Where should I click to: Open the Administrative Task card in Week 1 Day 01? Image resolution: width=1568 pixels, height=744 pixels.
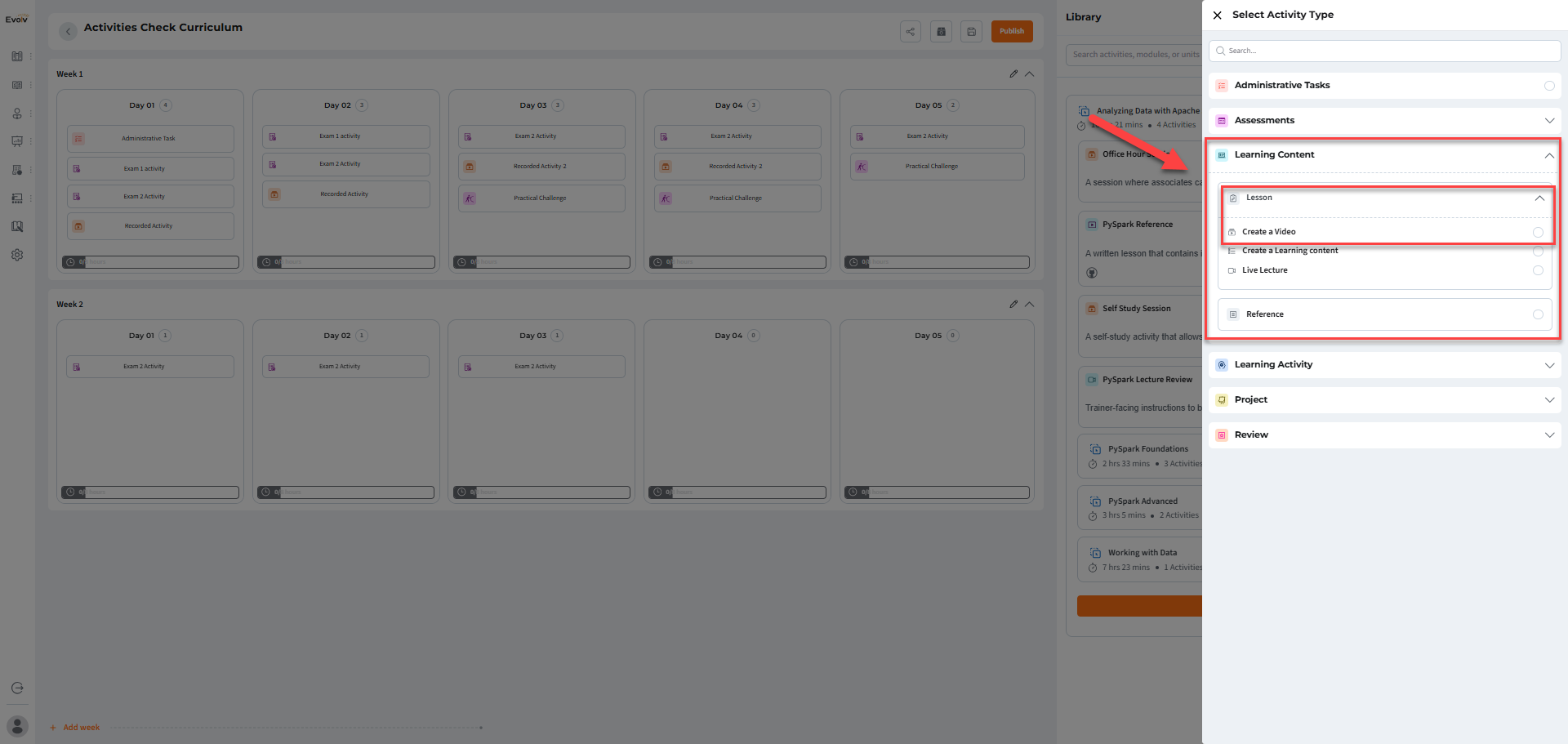[x=150, y=139]
